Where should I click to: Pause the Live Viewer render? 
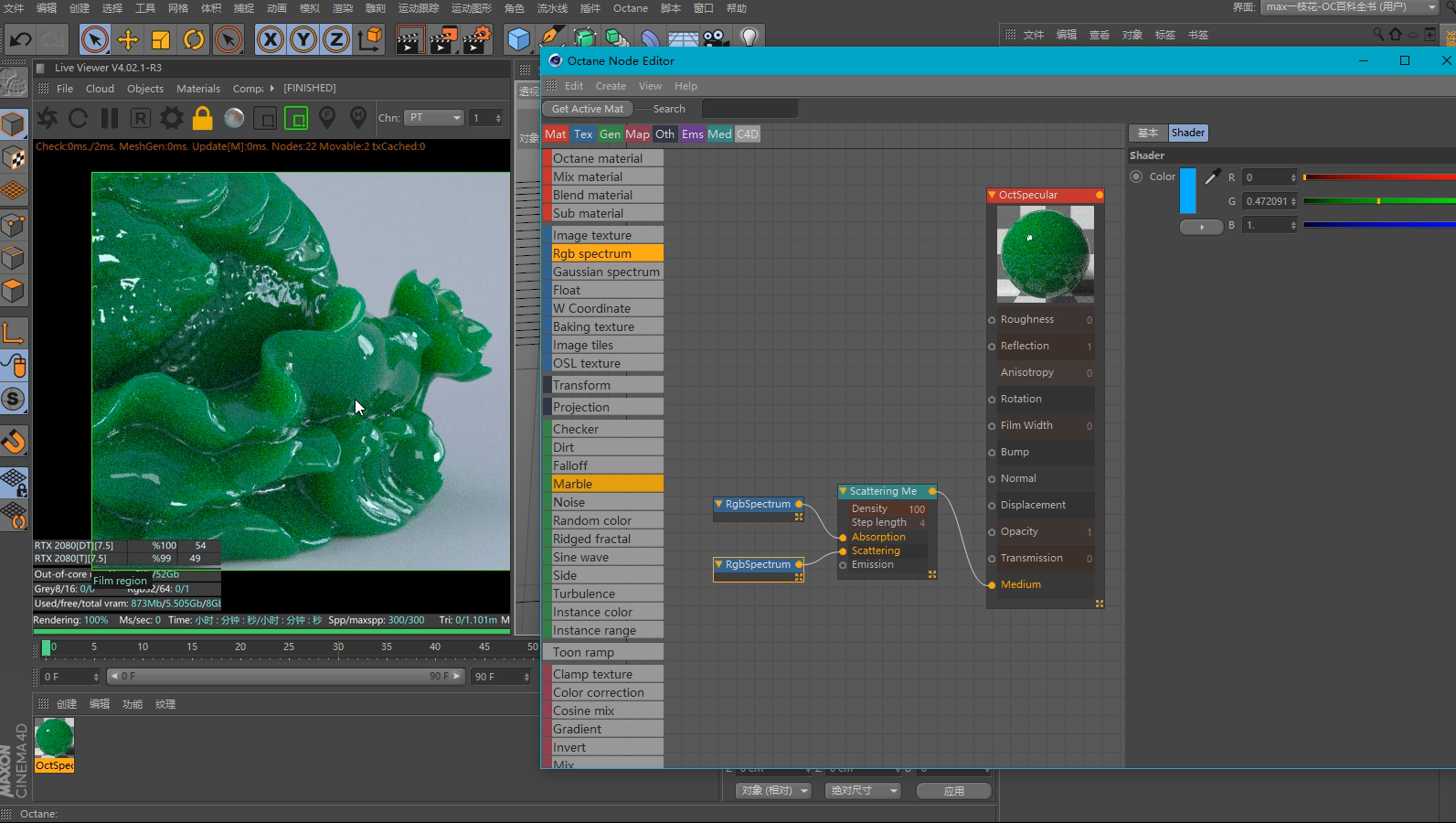click(x=110, y=118)
